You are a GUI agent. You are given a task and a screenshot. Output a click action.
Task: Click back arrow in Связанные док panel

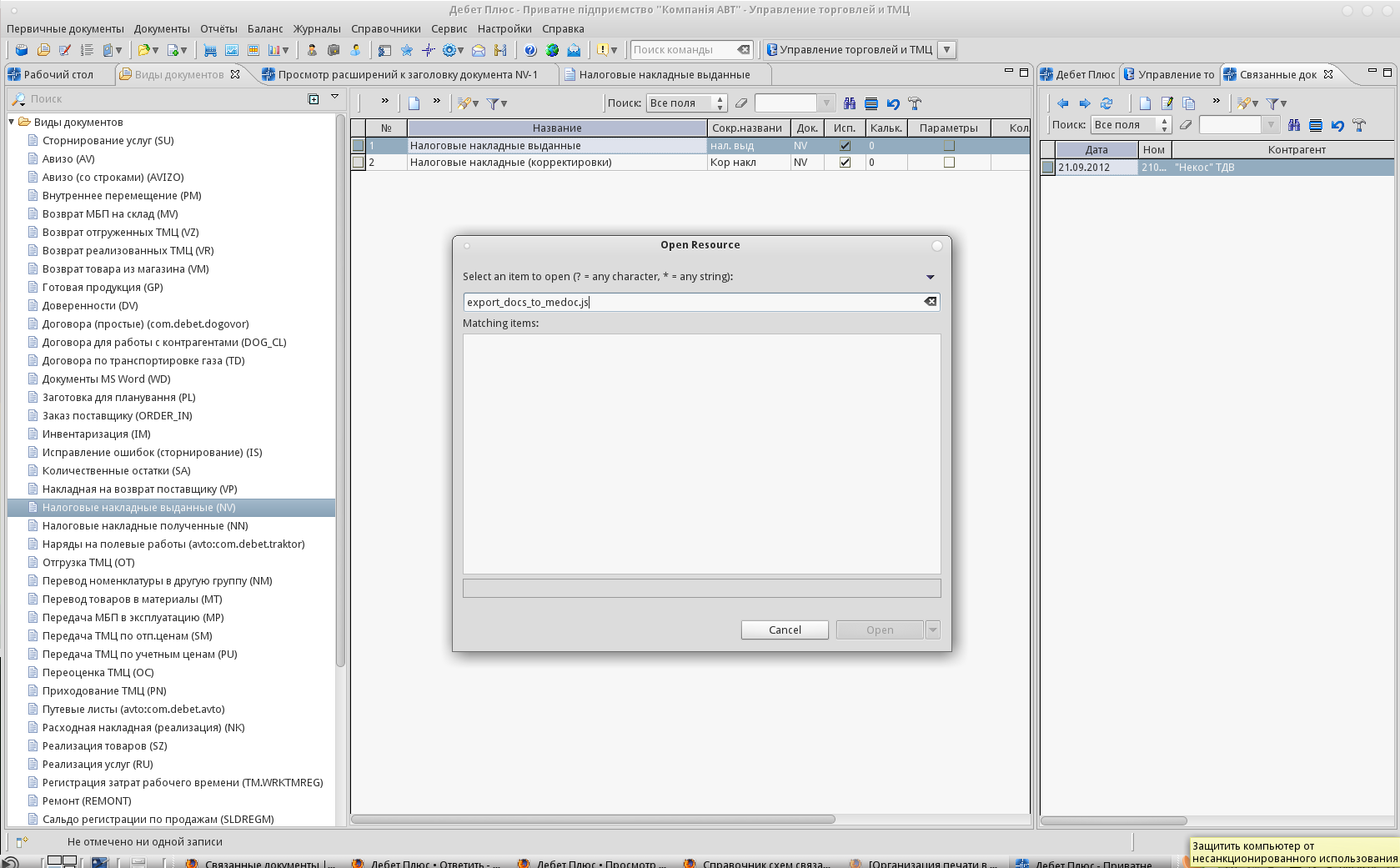[x=1062, y=103]
